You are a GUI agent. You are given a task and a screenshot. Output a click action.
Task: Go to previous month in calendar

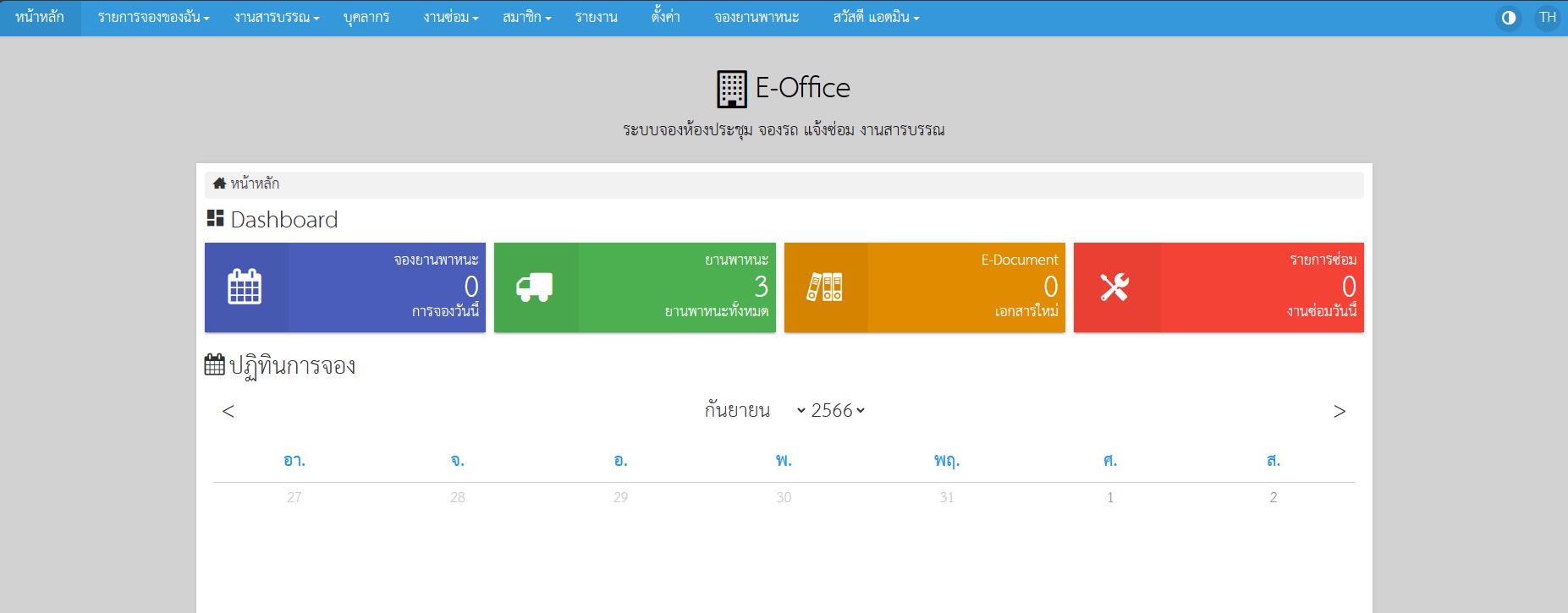pyautogui.click(x=228, y=412)
